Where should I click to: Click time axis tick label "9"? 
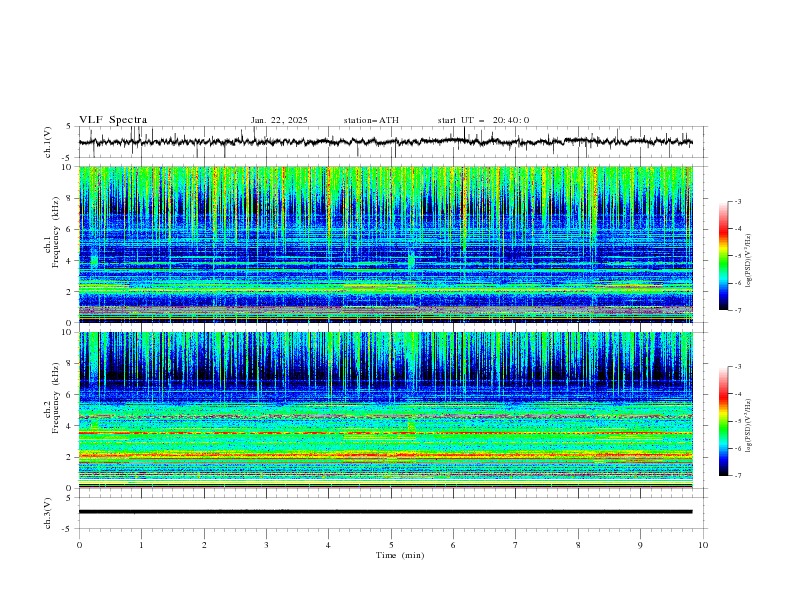(640, 545)
